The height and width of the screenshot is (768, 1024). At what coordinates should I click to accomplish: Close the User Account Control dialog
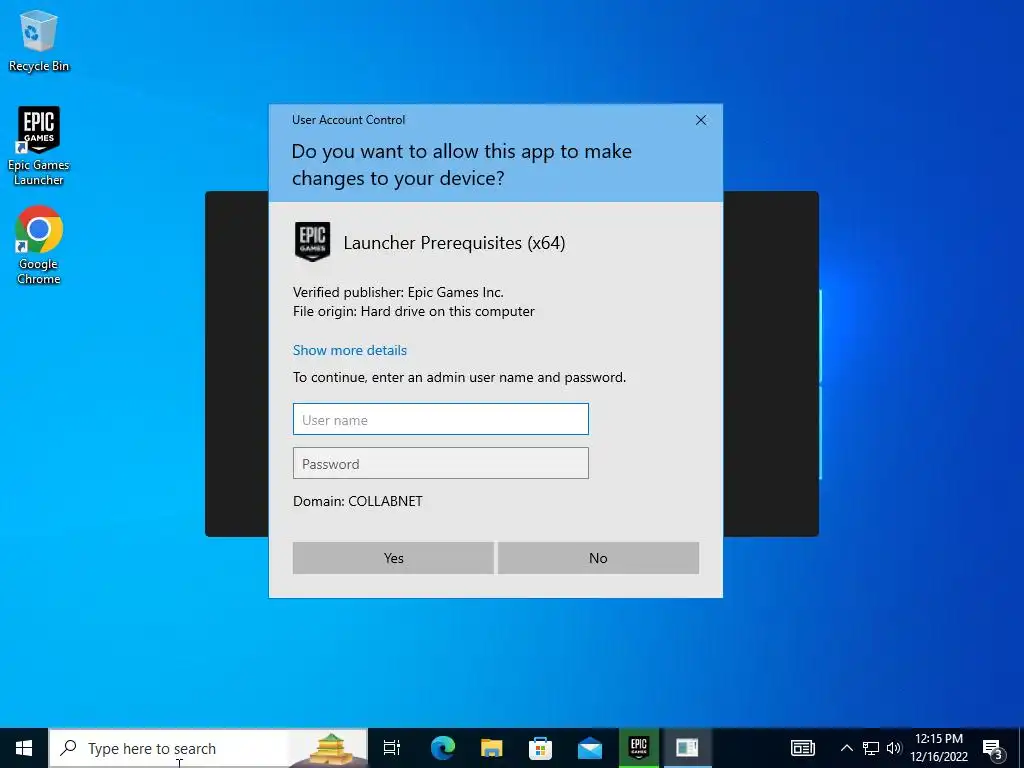[x=701, y=120]
